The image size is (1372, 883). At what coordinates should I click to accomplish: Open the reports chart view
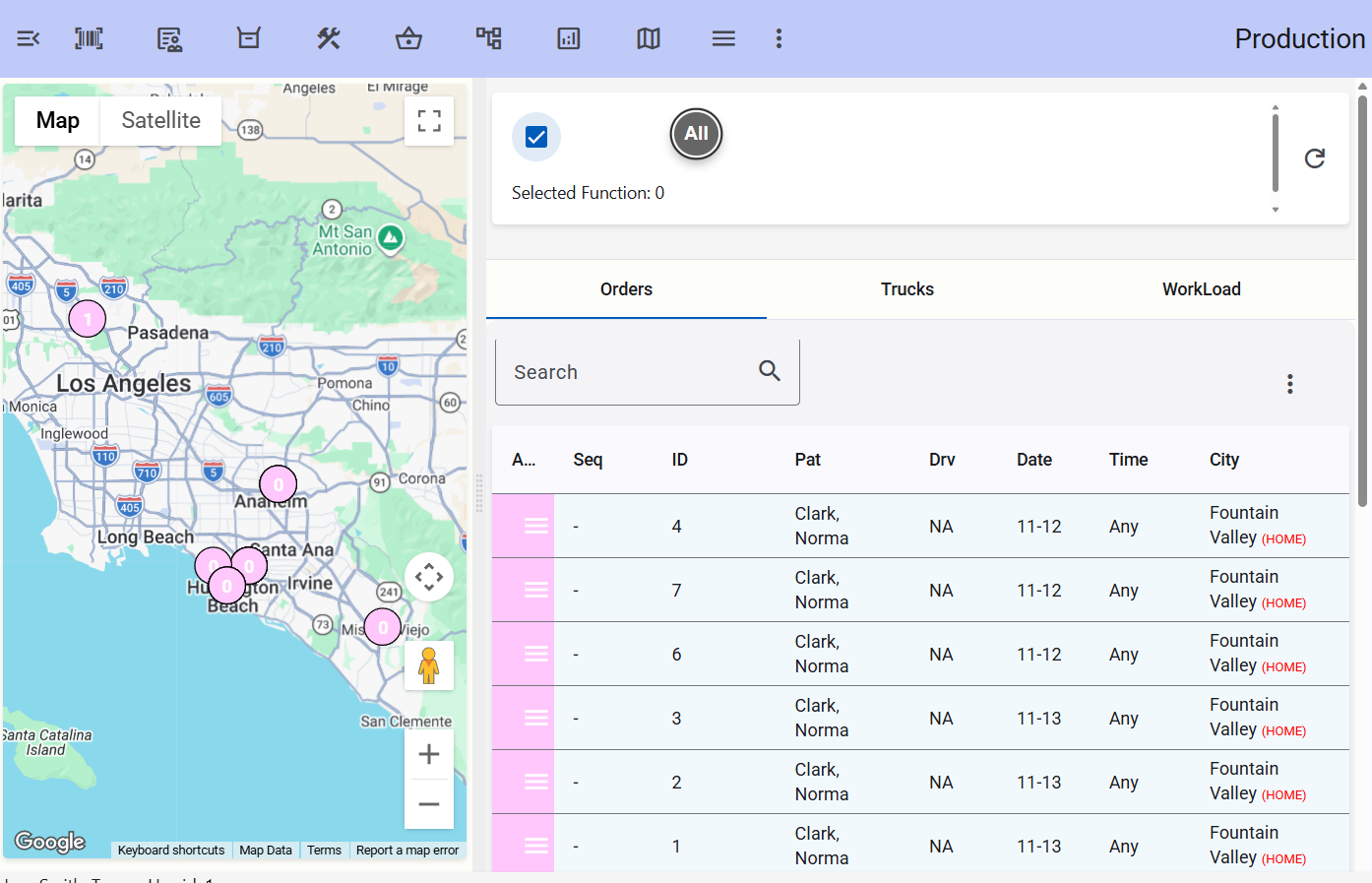pos(568,38)
